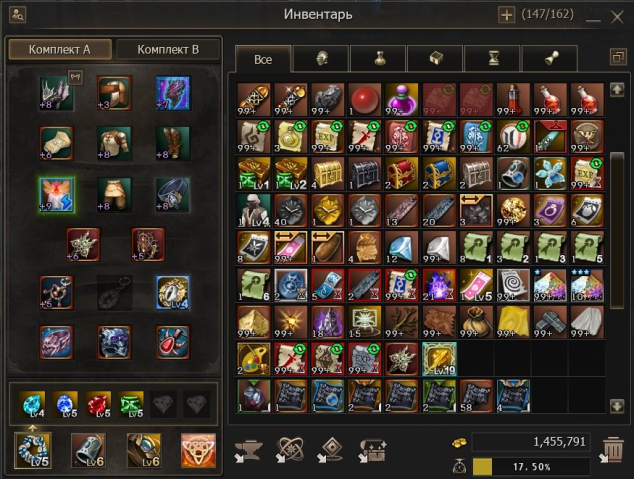This screenshot has height=479, width=634.
Task: Open the trash bin delete icon
Action: pyautogui.click(x=611, y=449)
